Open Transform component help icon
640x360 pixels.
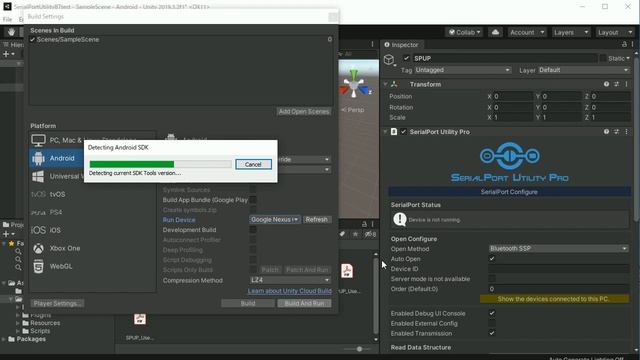coord(606,84)
